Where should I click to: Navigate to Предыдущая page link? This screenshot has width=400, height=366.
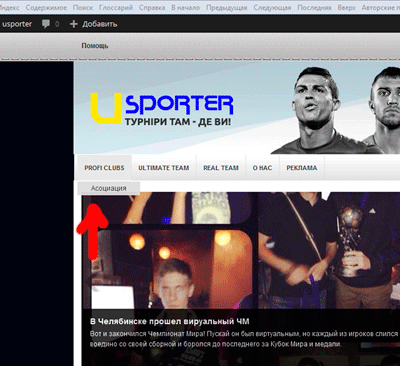coord(227,7)
